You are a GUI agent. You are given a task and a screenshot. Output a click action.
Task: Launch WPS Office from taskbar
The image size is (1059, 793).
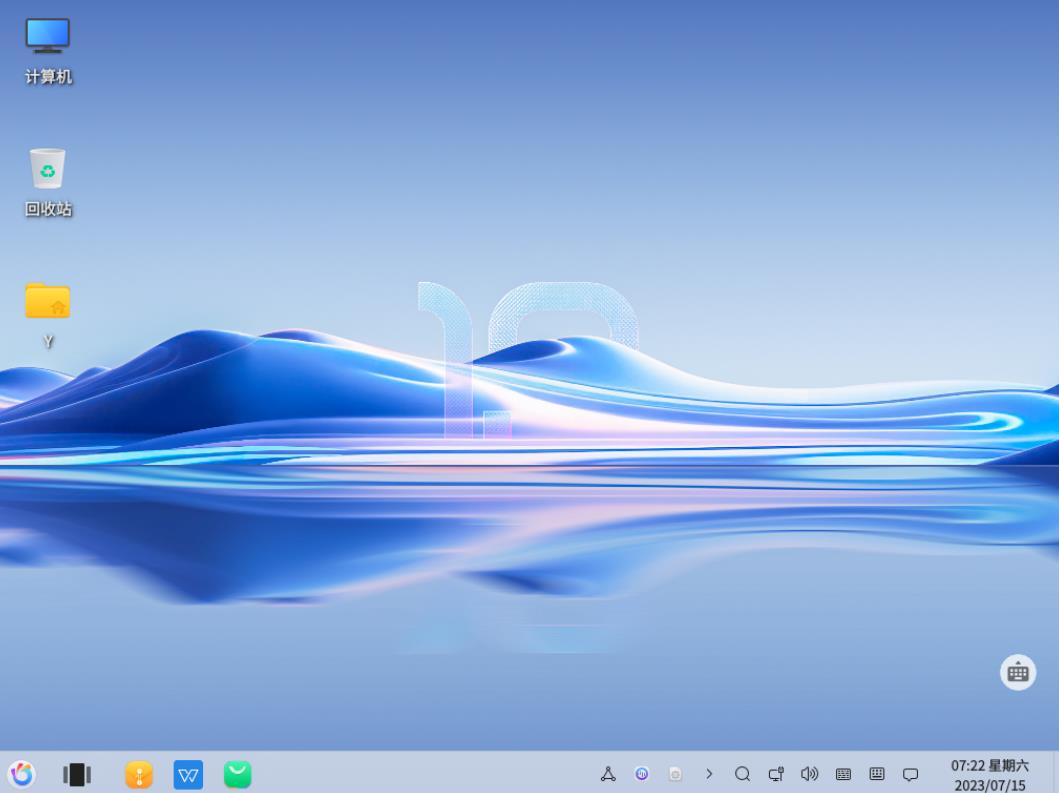[x=188, y=774]
